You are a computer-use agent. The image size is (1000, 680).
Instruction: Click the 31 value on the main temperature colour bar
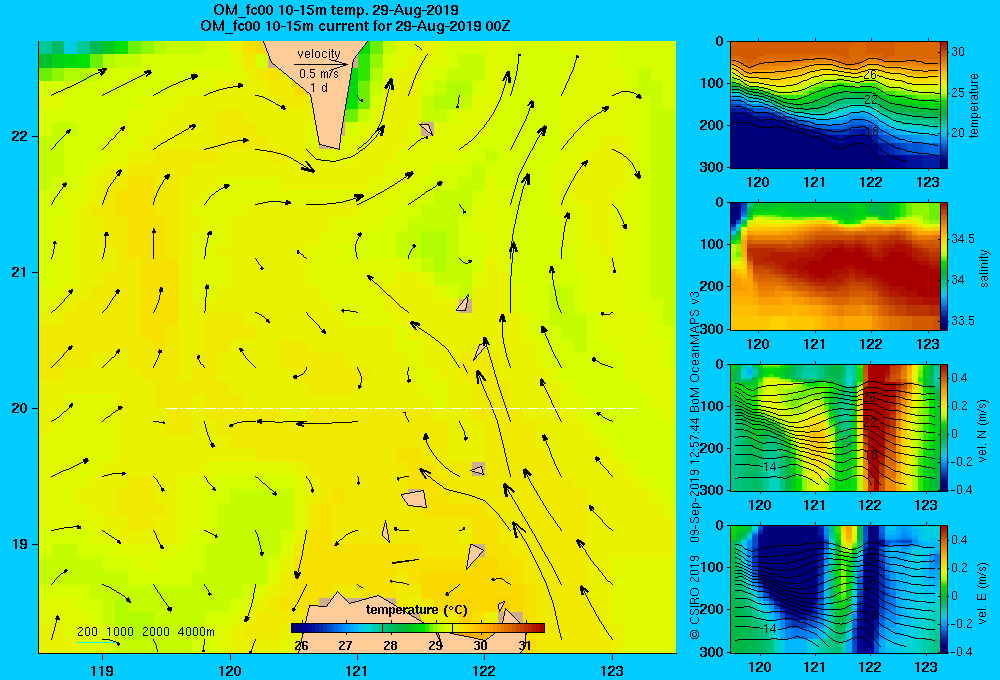(524, 646)
